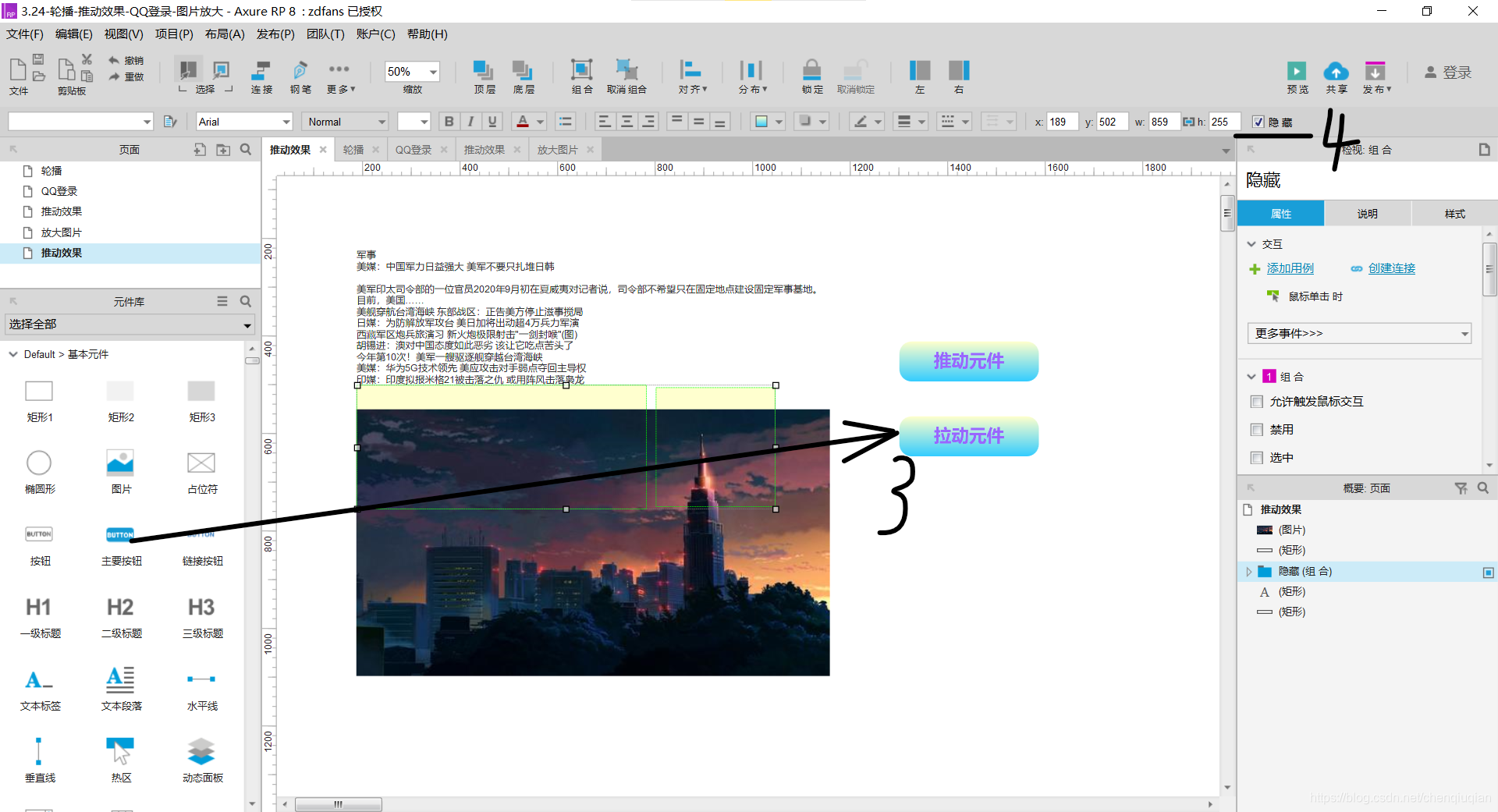Click the filter icon in Outline panel
The width and height of the screenshot is (1498, 812).
(1461, 488)
